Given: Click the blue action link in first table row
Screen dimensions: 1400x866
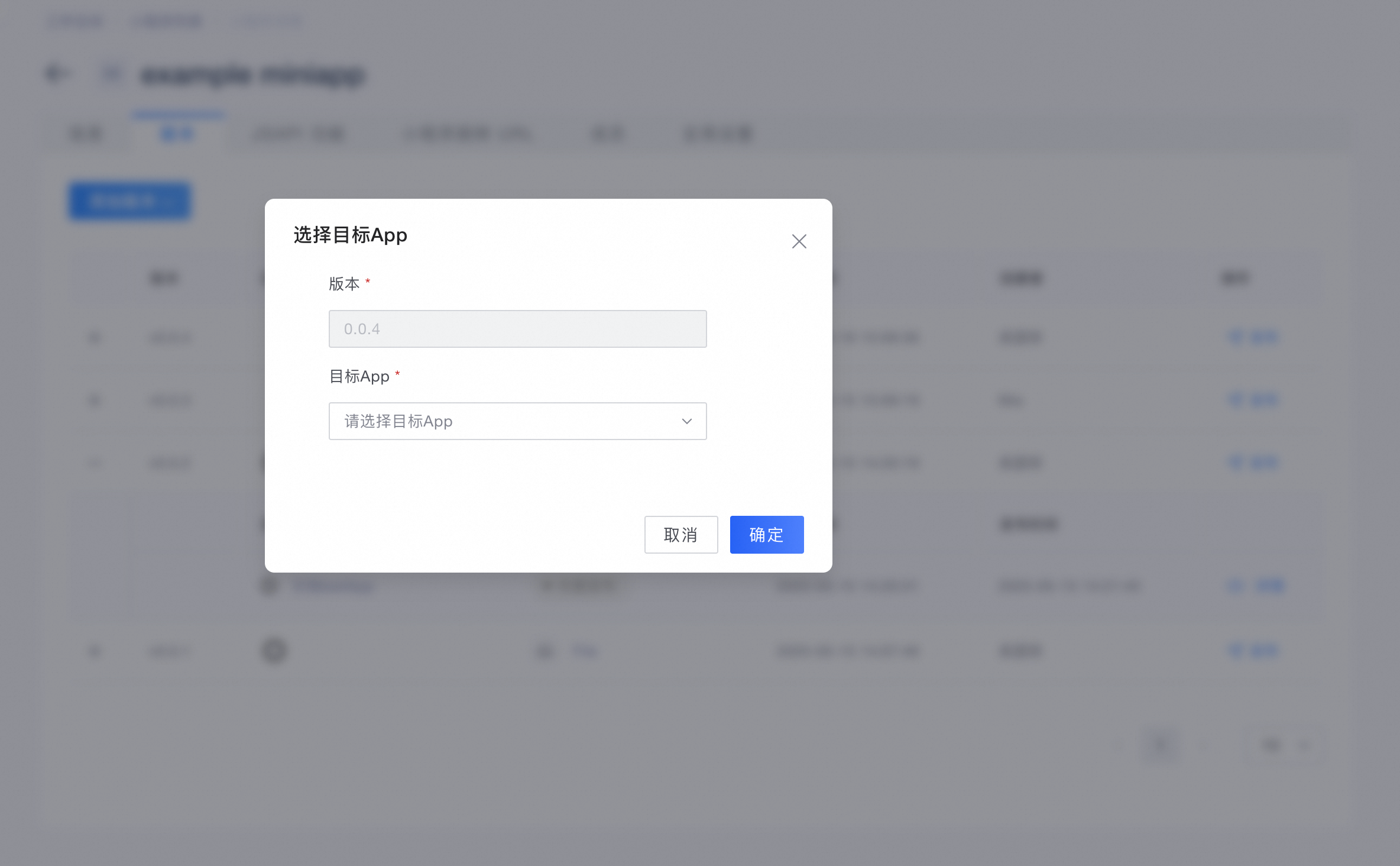Looking at the screenshot, I should click(x=1253, y=337).
